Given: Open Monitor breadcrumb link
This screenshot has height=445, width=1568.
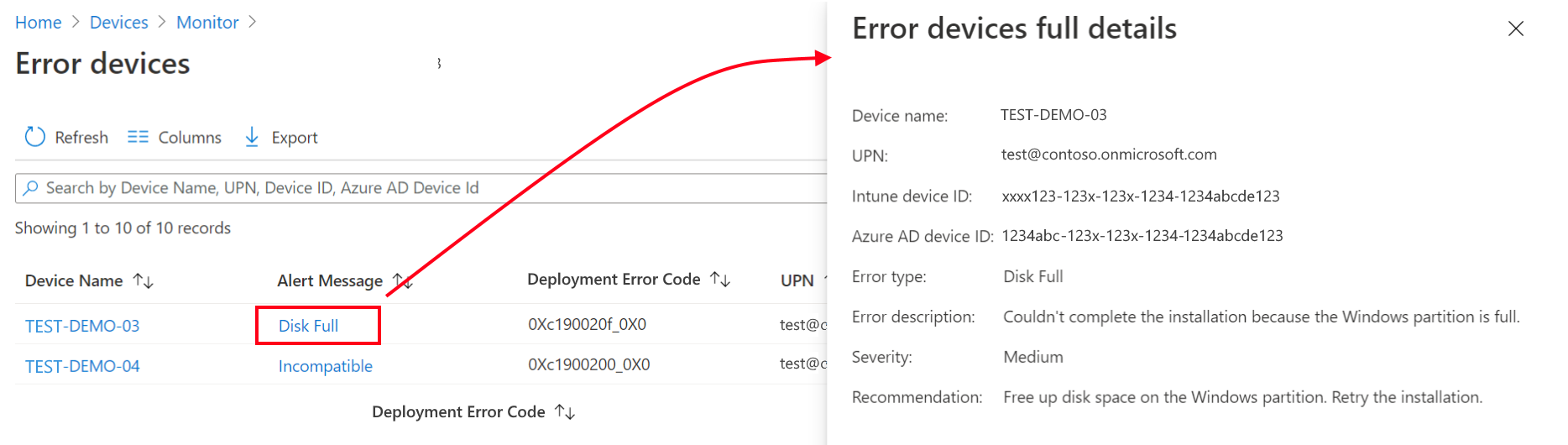Looking at the screenshot, I should click(x=207, y=23).
